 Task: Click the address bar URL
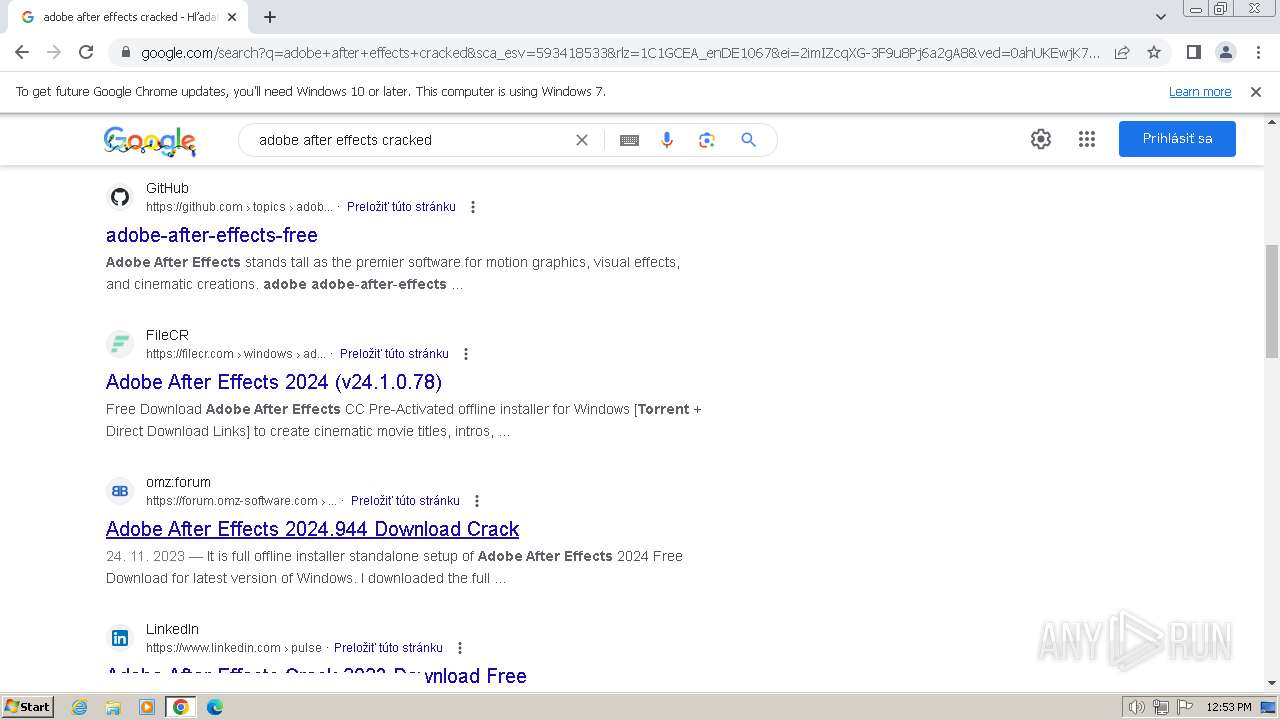click(620, 53)
